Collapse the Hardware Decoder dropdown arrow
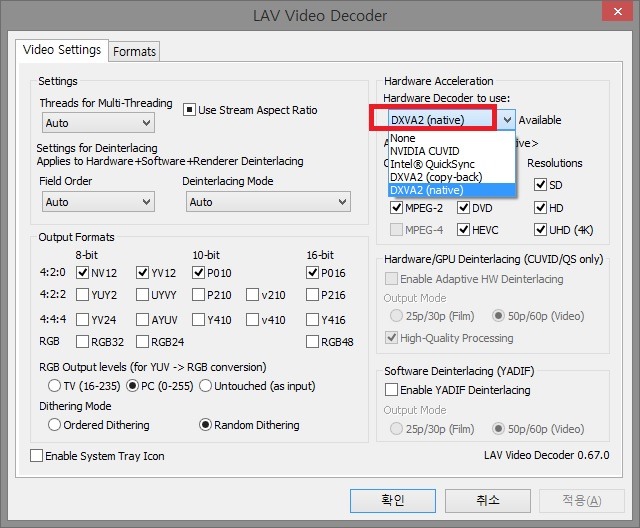The width and height of the screenshot is (640, 528). pyautogui.click(x=507, y=120)
